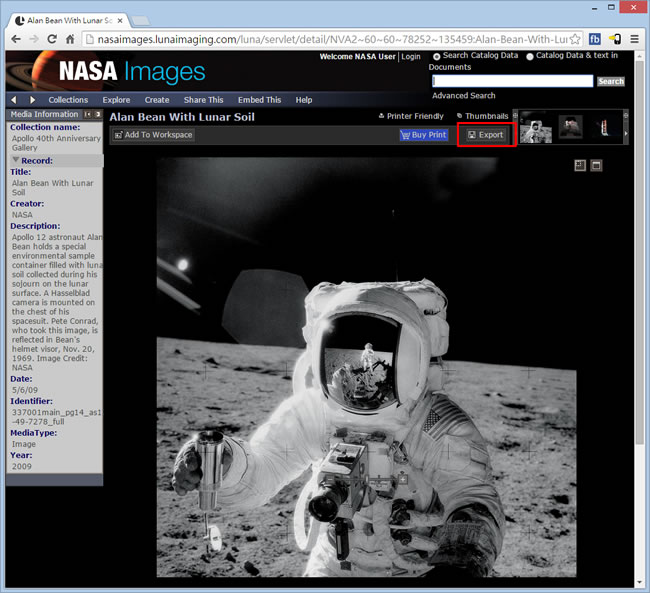Screen dimensions: 650x593
Task: Click the Buy Print button
Action: point(424,135)
